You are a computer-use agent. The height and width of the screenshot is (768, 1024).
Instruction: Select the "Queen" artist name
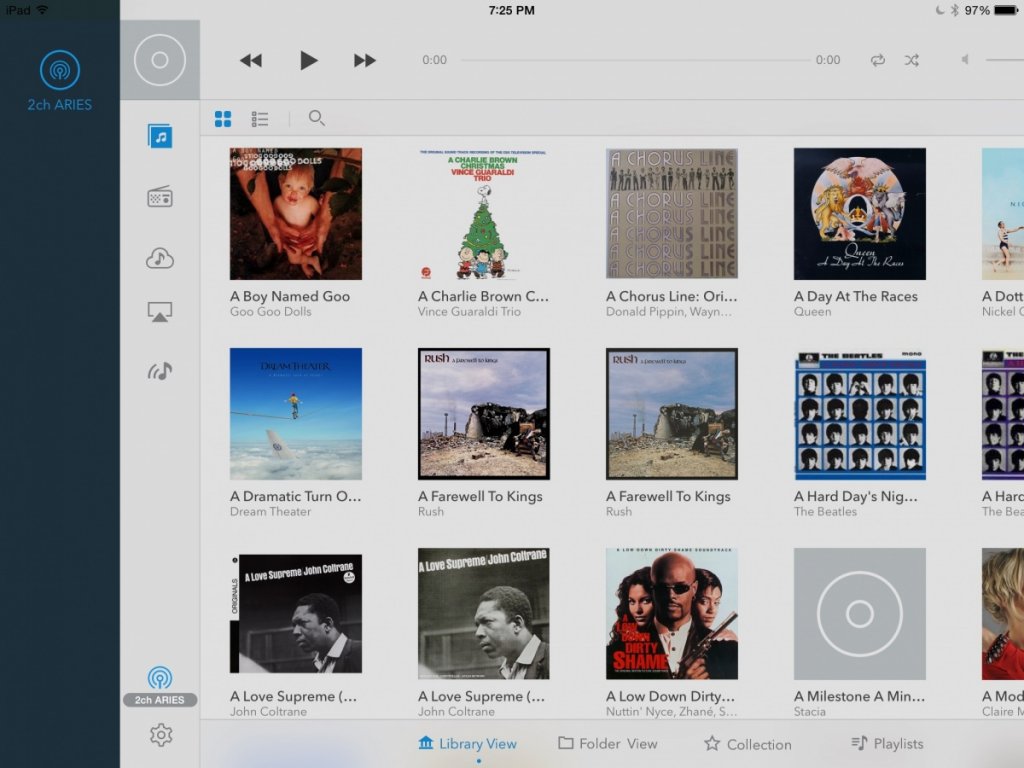813,312
